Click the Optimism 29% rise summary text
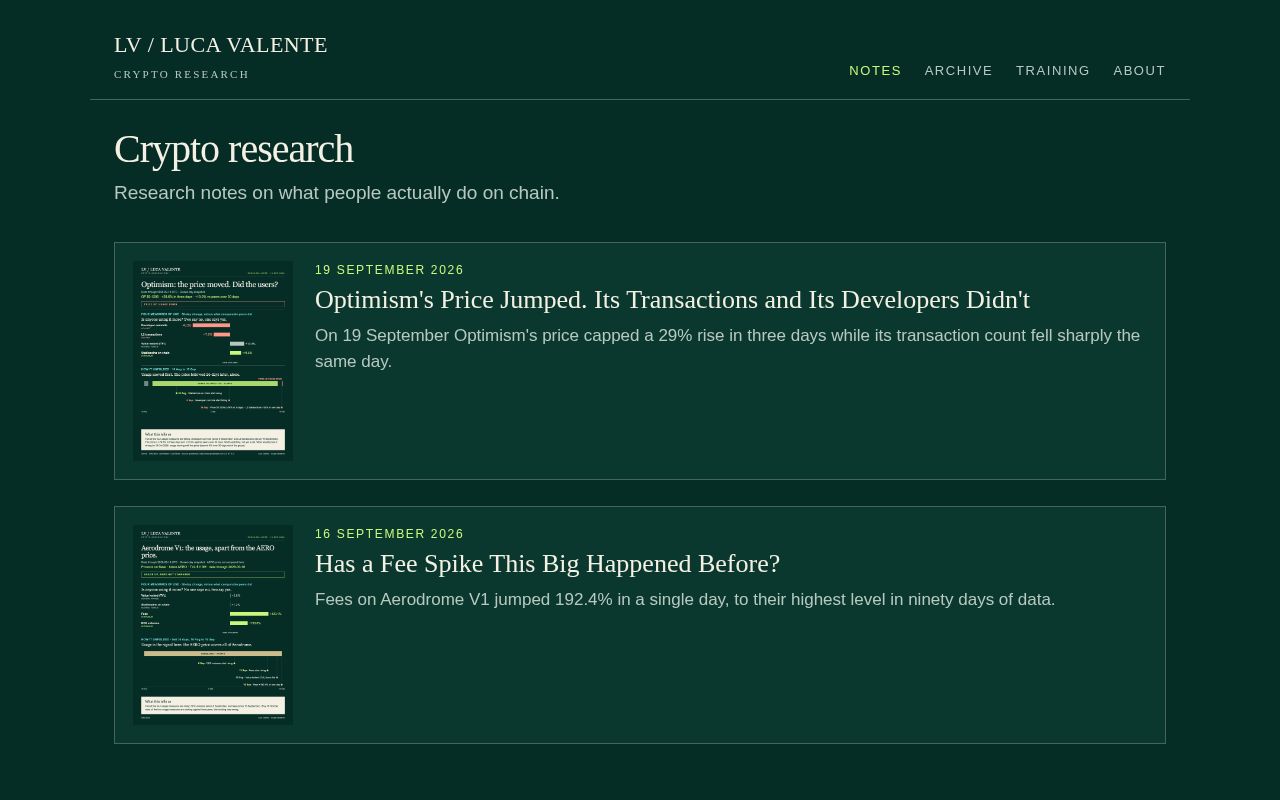The width and height of the screenshot is (1280, 800). (x=728, y=348)
